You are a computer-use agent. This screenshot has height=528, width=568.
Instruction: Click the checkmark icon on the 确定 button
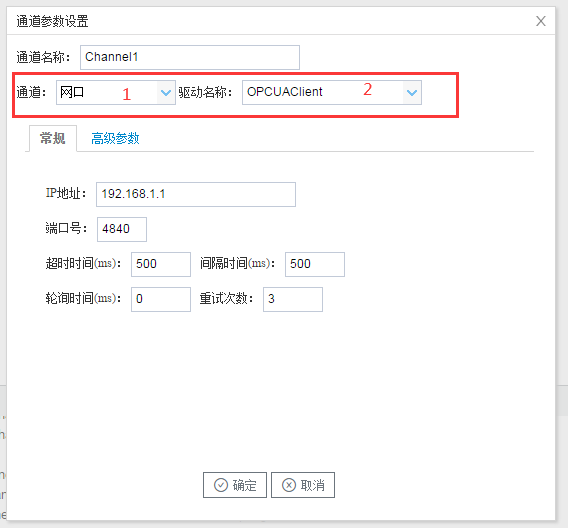(x=221, y=485)
